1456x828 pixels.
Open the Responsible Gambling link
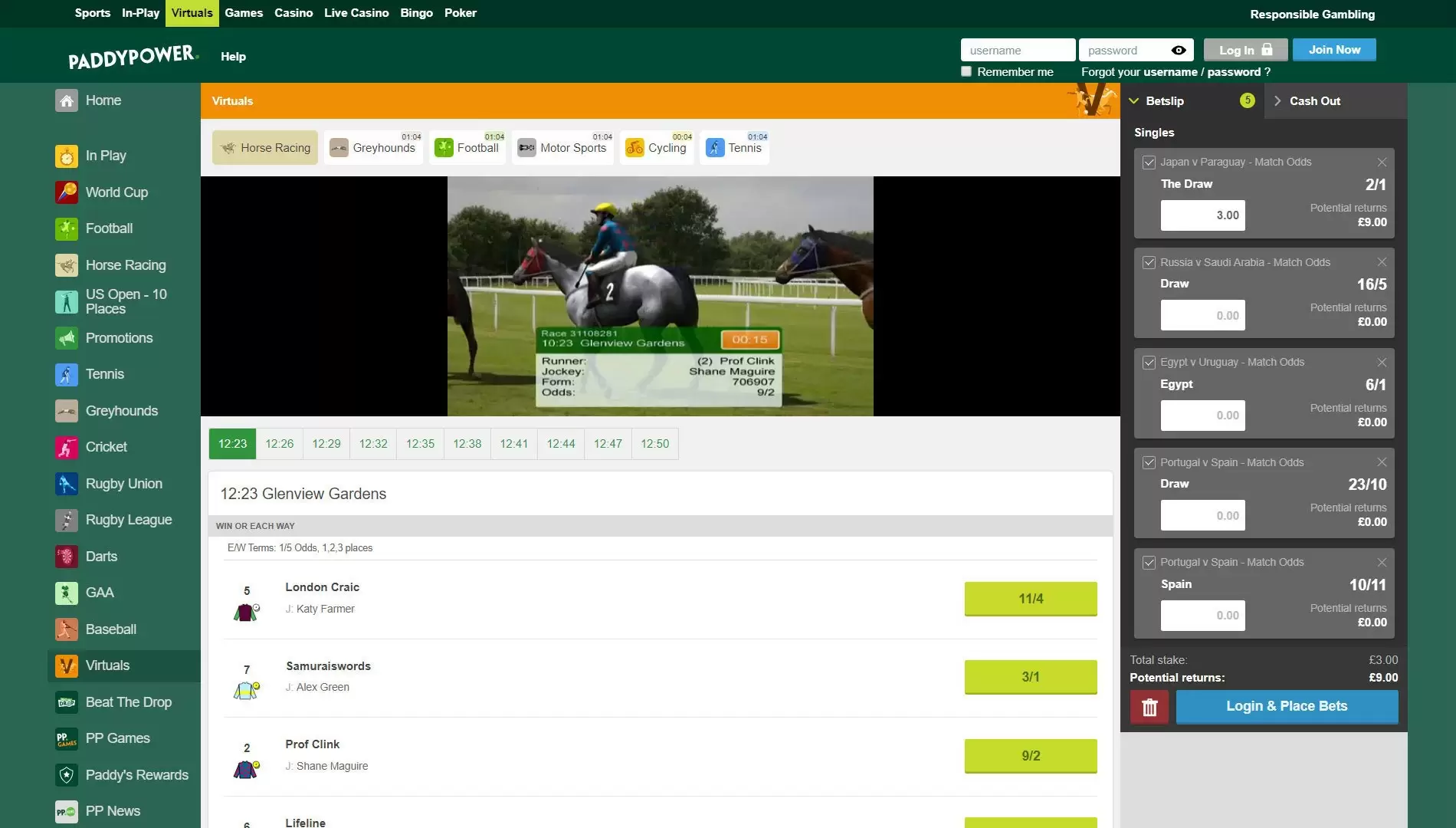coord(1312,14)
